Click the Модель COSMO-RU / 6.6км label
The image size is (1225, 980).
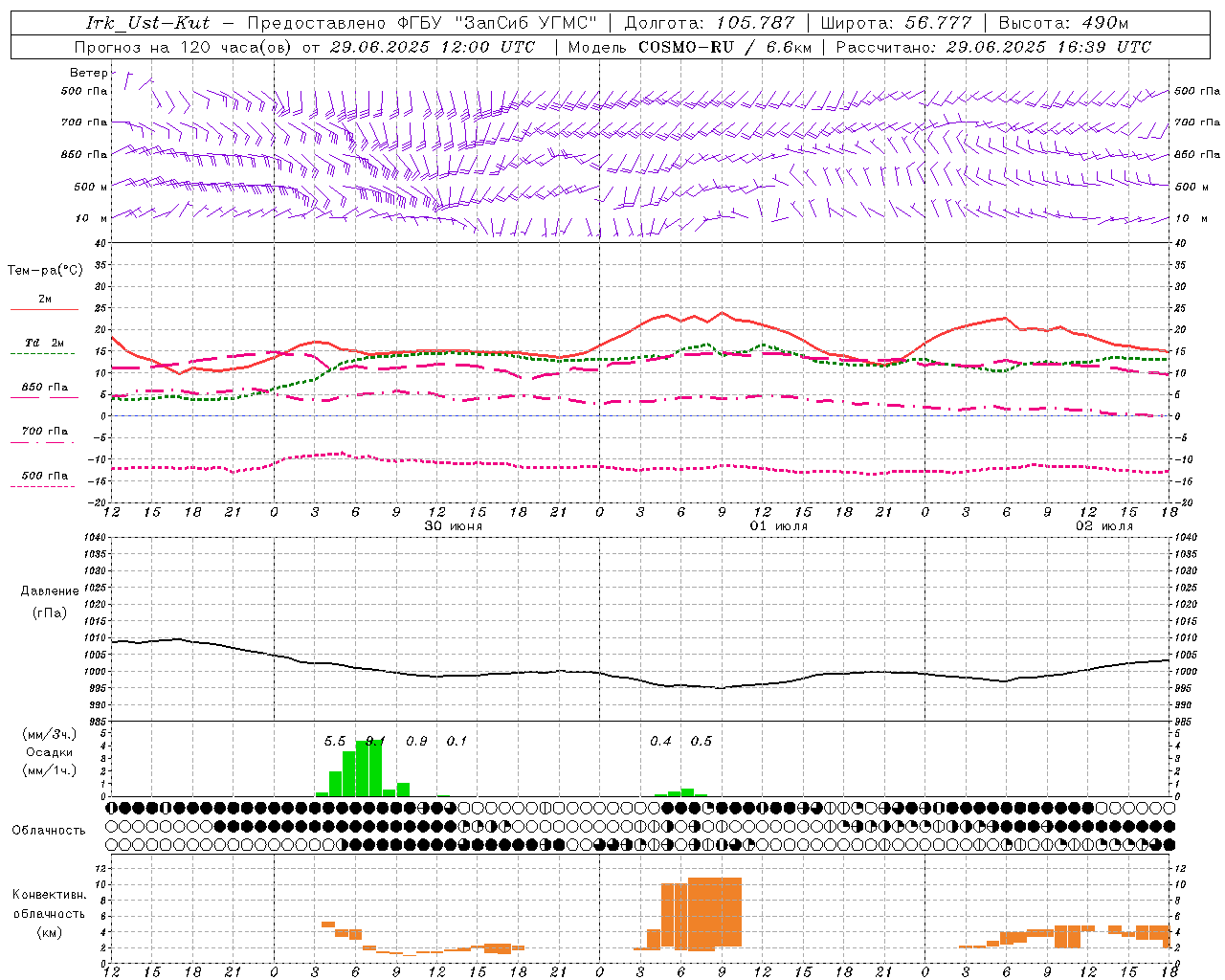pos(690,47)
